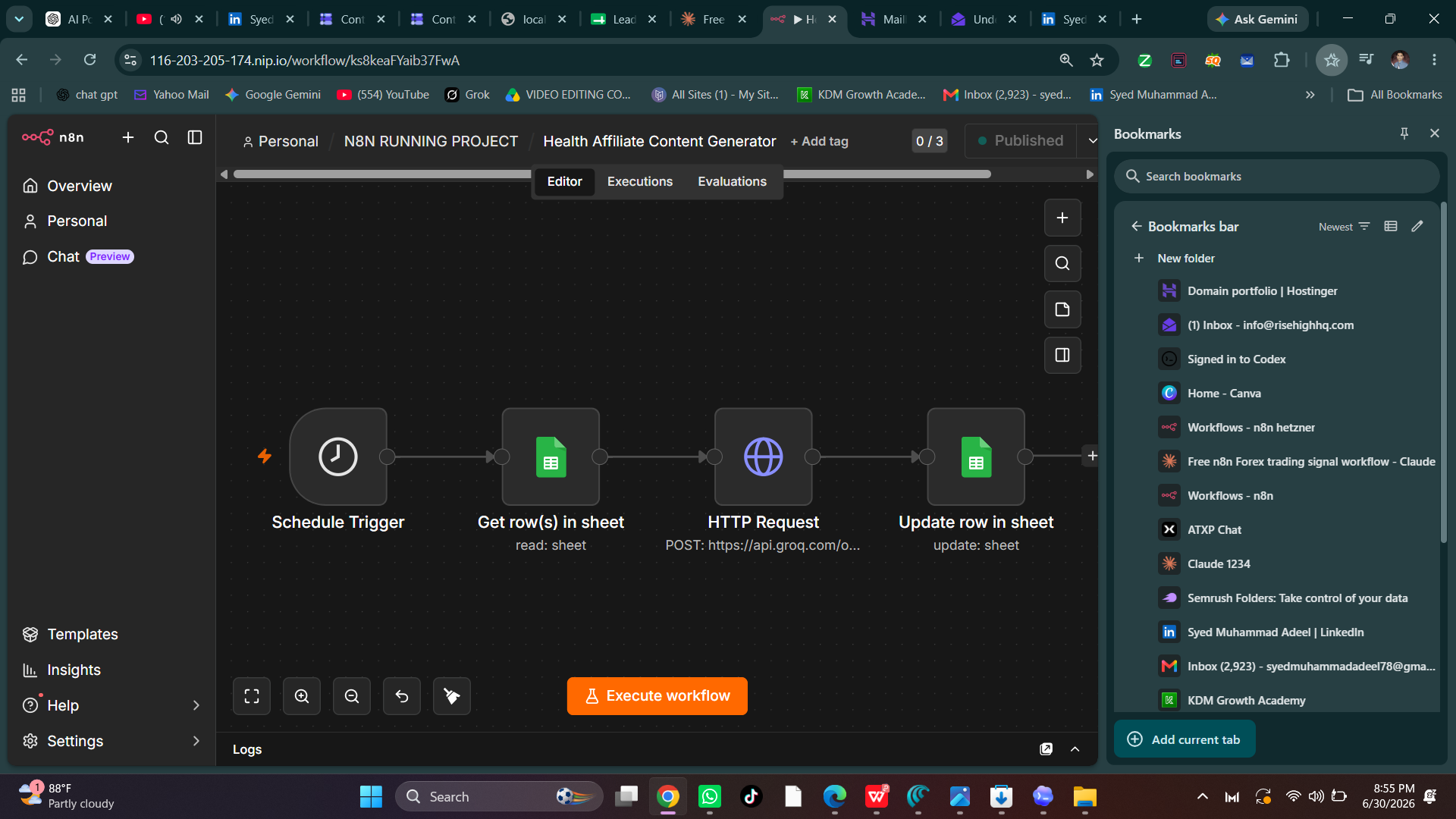The height and width of the screenshot is (819, 1456).
Task: Click the orange trigger lightning bolt
Action: point(265,456)
